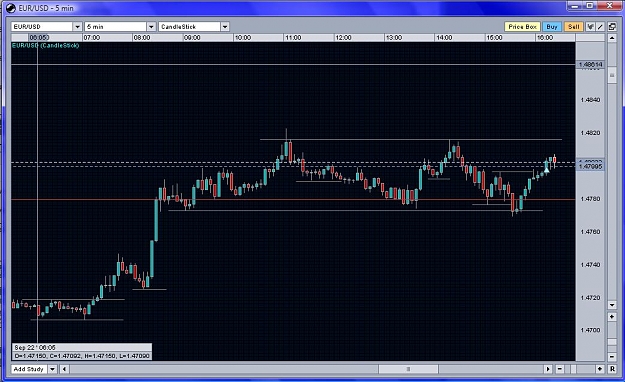Viewport: 625px width, 382px height.
Task: Click the 07:00 time axis label
Action: (x=92, y=38)
